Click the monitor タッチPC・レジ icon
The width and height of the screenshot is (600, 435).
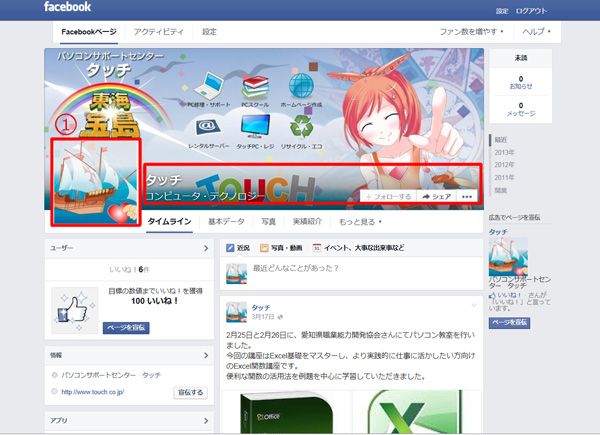pyautogui.click(x=255, y=126)
